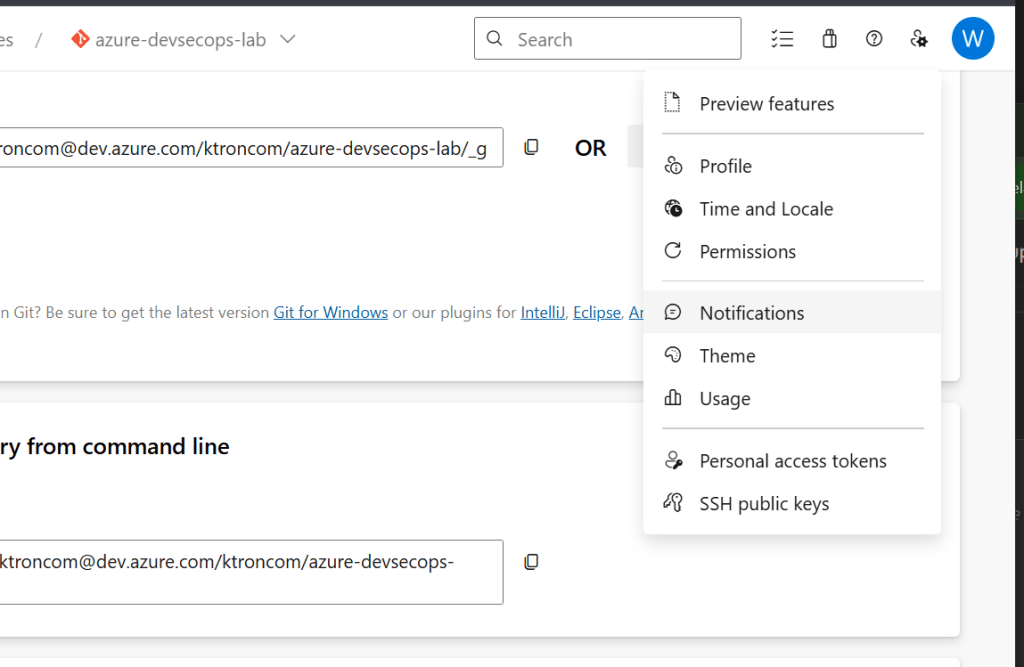Click the azure-devsecops-lab repo icon
This screenshot has width=1024, height=667.
coord(80,39)
